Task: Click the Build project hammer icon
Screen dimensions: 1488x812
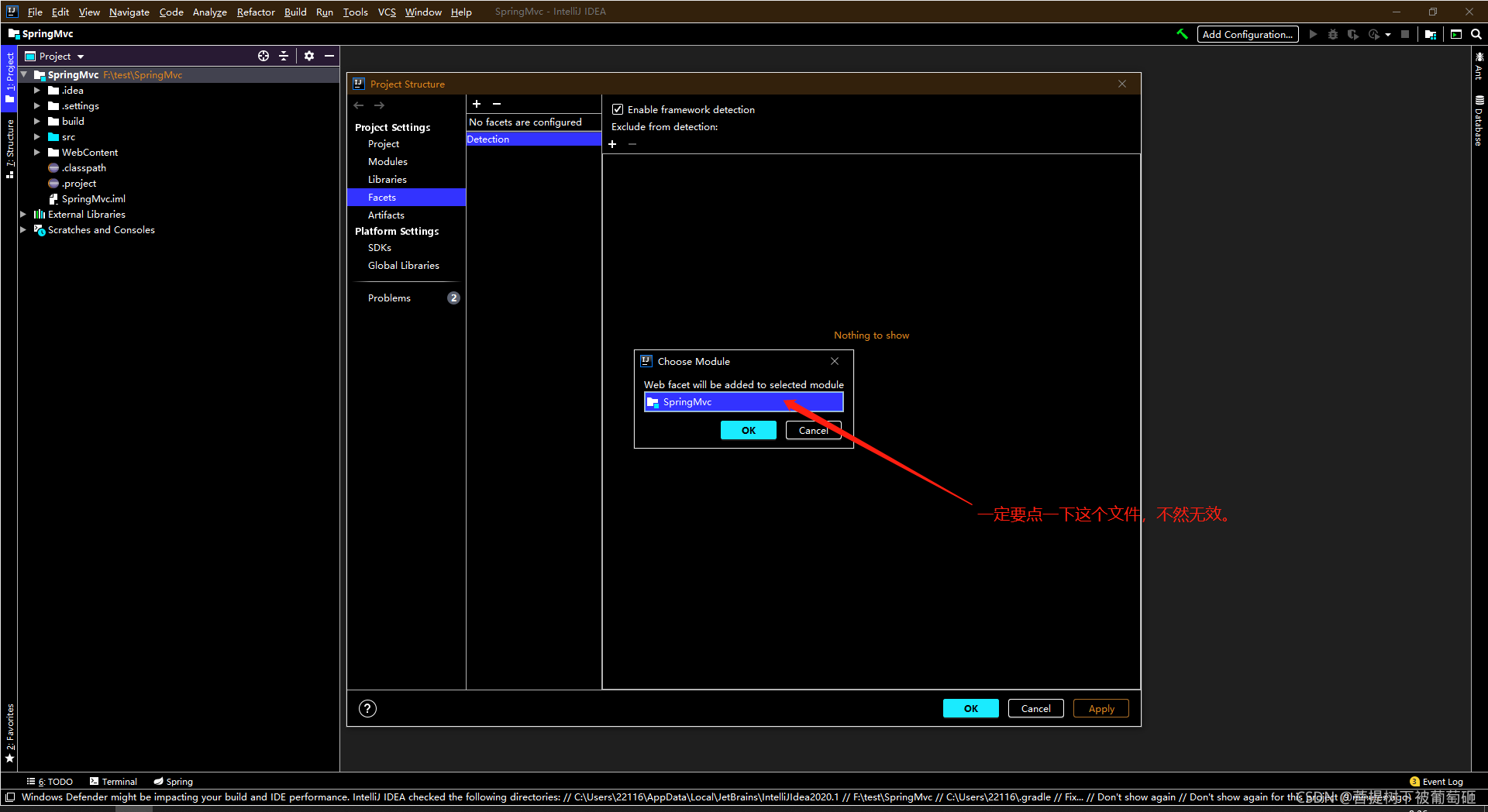Action: (1182, 34)
